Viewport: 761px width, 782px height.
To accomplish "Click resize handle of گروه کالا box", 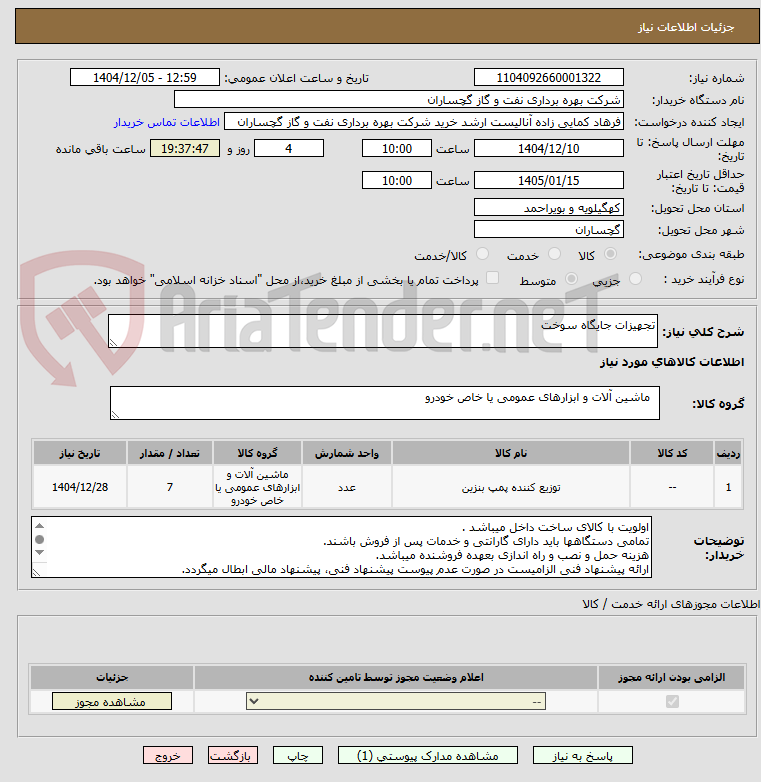I will pos(115,415).
